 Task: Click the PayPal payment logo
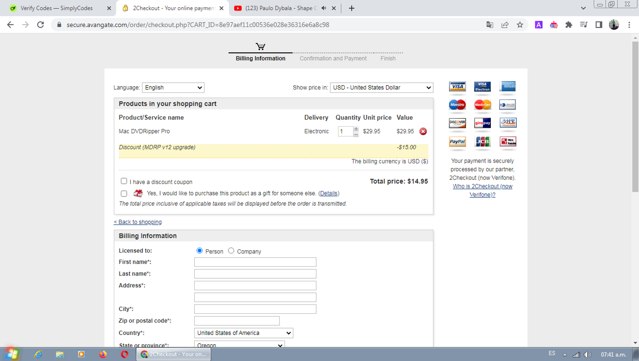pyautogui.click(x=457, y=141)
